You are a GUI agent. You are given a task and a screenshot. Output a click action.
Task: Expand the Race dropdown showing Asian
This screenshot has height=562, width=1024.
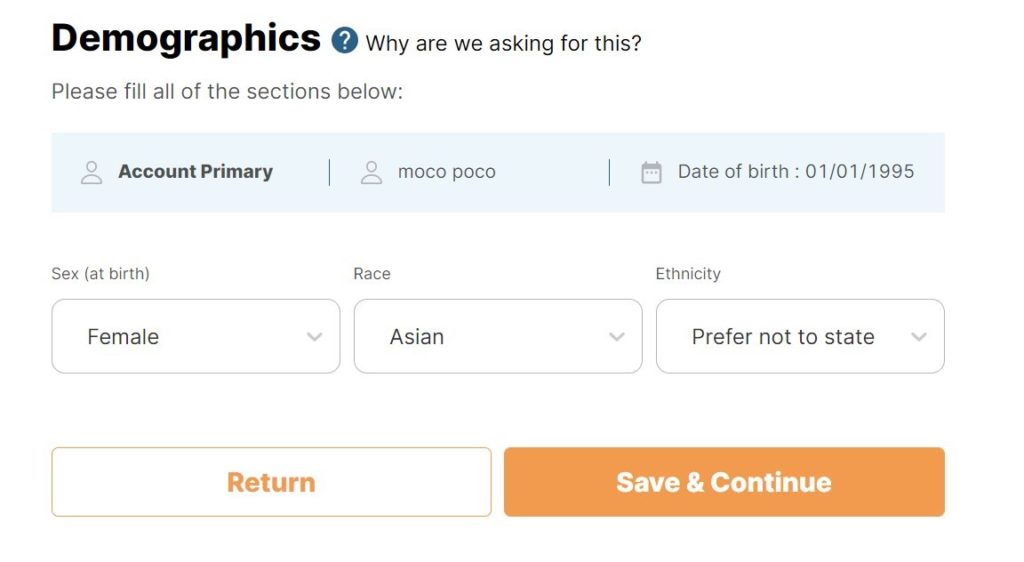pyautogui.click(x=497, y=336)
